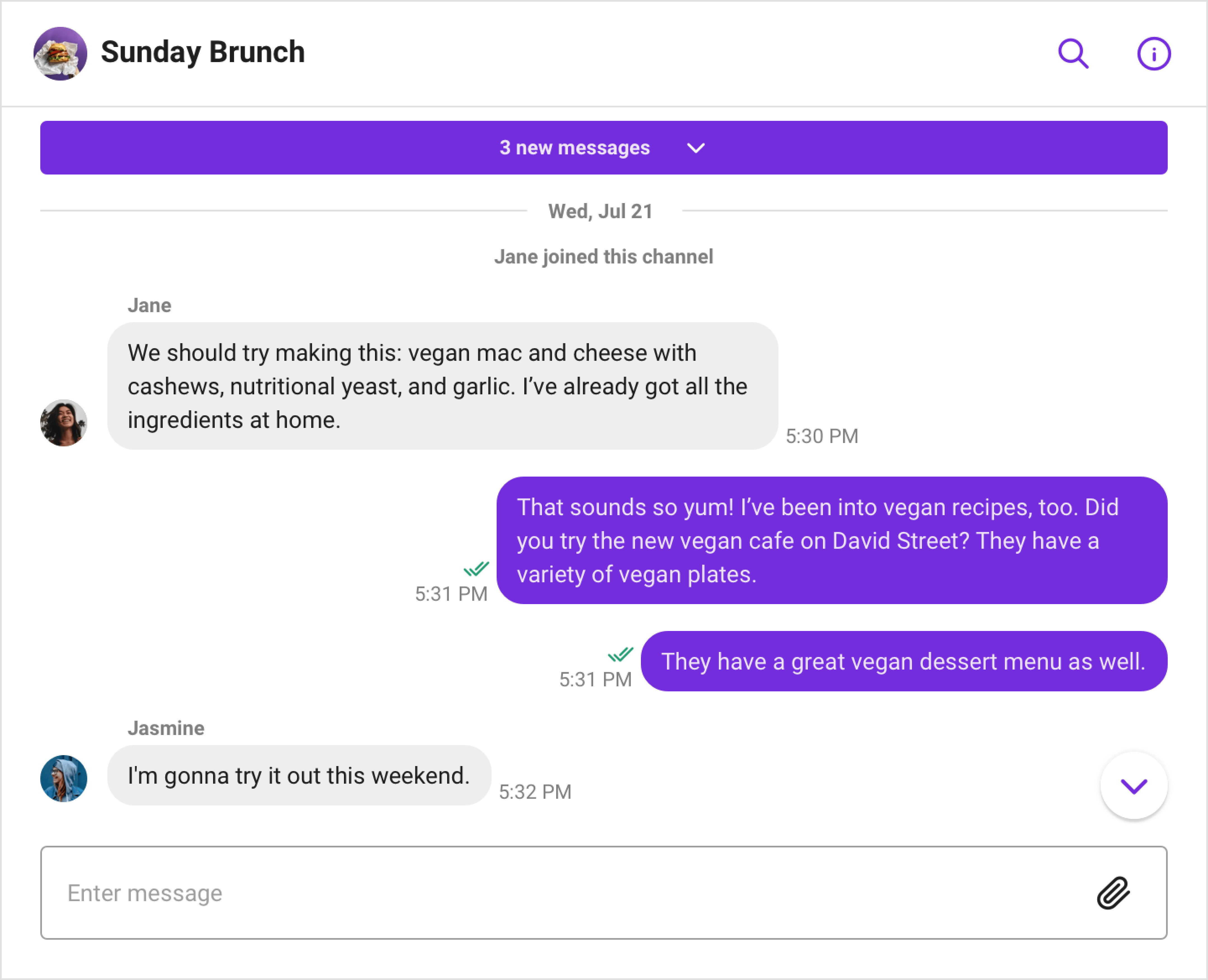Select Jasmine's "try it out this weekend" message
Image resolution: width=1208 pixels, height=980 pixels.
299,776
